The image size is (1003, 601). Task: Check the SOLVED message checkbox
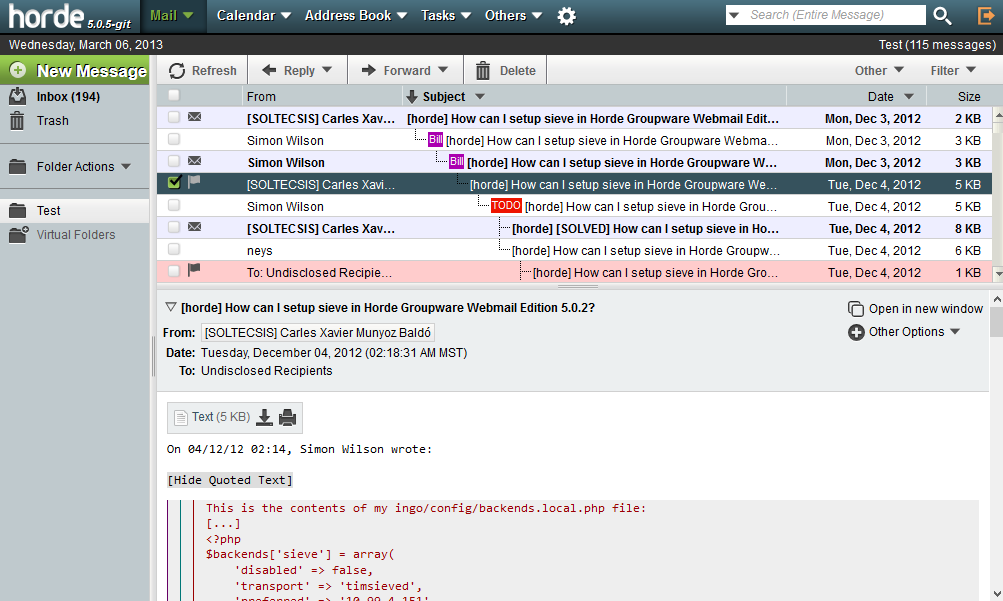[x=174, y=227]
